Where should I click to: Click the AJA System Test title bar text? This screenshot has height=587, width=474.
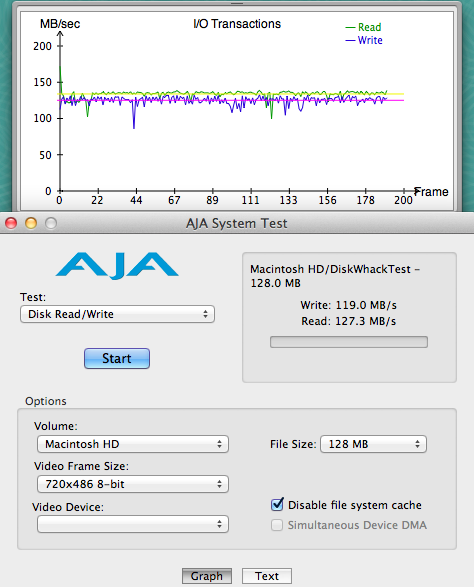237,223
